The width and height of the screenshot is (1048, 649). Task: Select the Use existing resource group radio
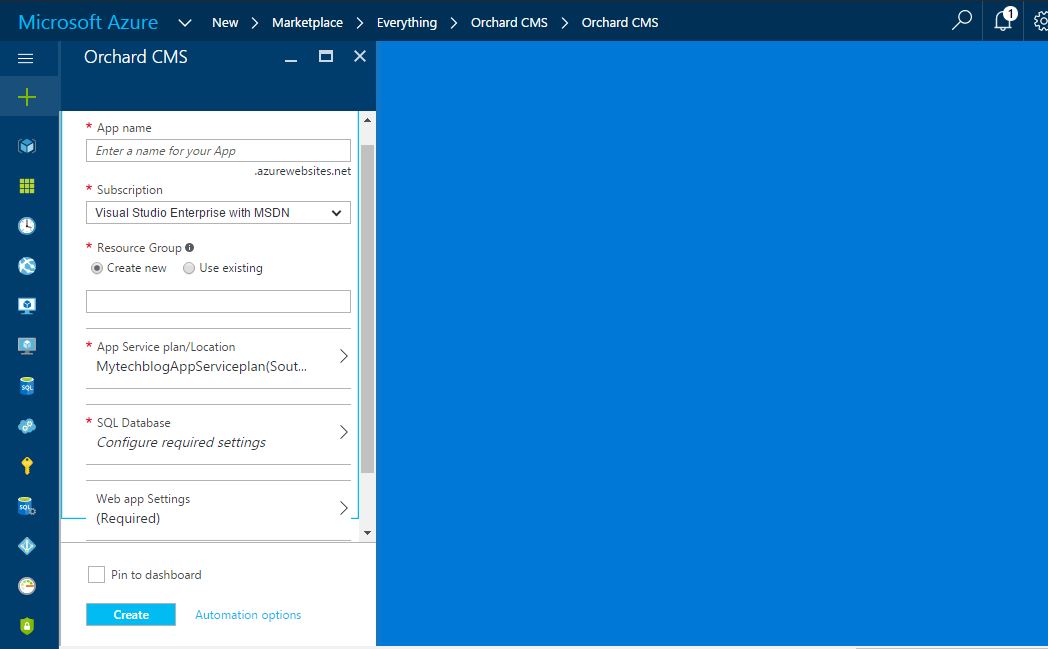(x=189, y=268)
